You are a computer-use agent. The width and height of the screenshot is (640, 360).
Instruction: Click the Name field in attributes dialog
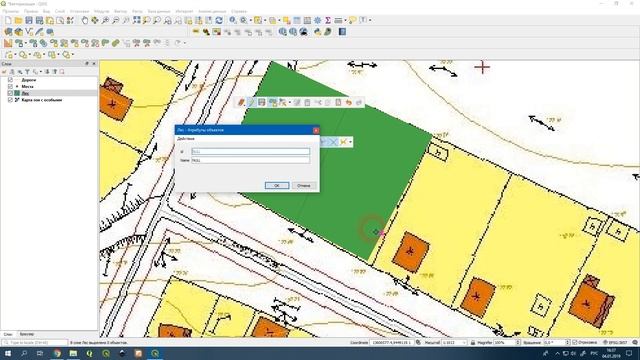click(x=251, y=160)
